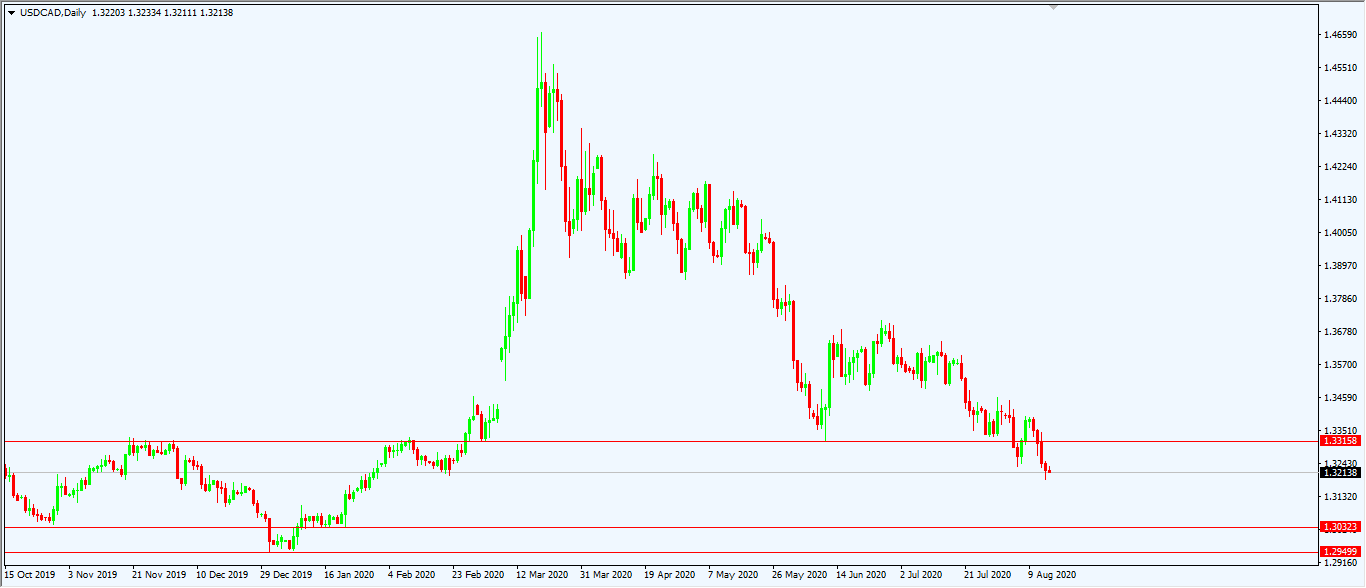1366x588 pixels.
Task: Click the red horizontal line at 1.29499
Action: click(x=660, y=552)
